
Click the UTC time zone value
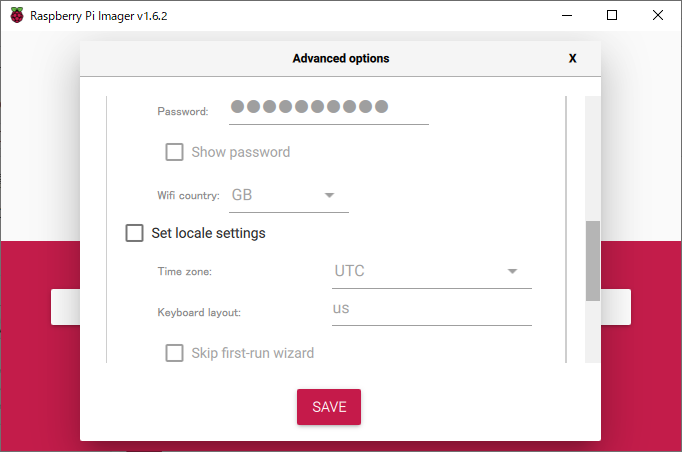[350, 271]
